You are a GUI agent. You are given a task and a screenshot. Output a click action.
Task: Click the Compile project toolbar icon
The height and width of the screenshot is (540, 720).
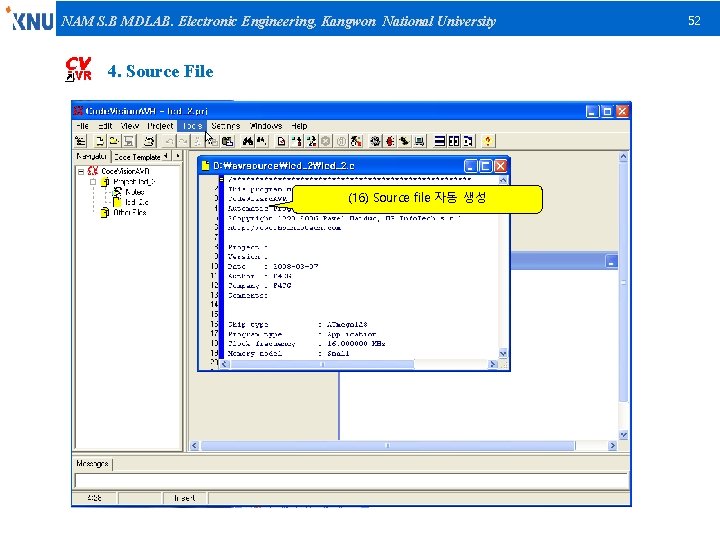[297, 141]
